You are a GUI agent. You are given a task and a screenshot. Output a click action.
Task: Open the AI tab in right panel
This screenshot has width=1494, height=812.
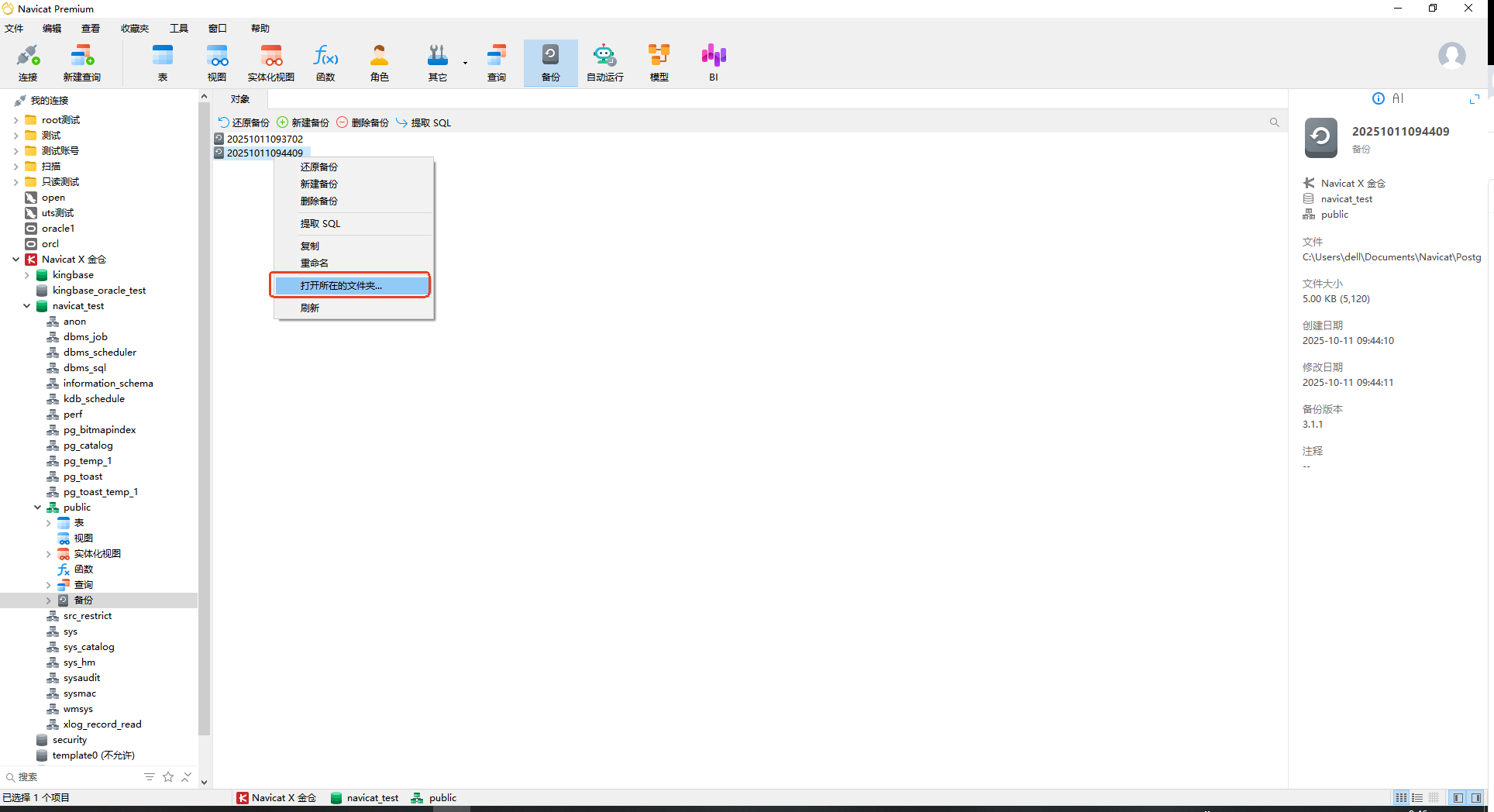coord(1398,98)
